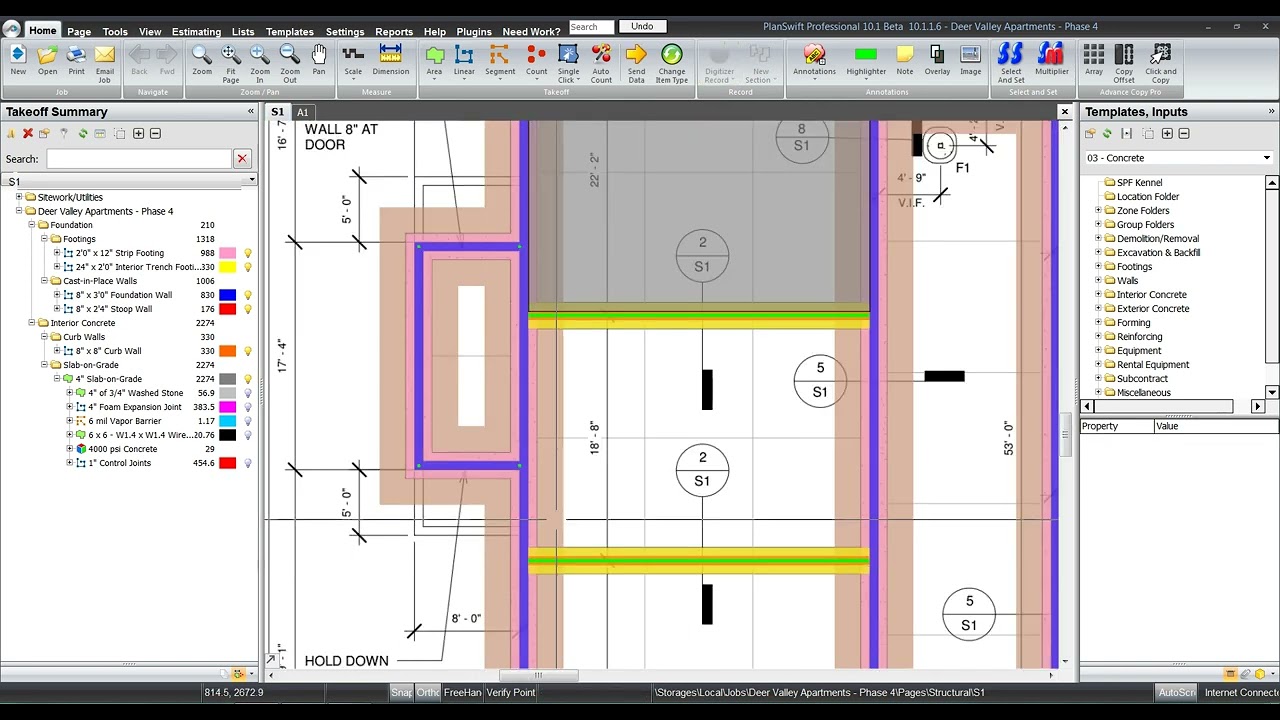Open the 03 - Concrete template dropdown
The width and height of the screenshot is (1280, 720).
coord(1267,158)
